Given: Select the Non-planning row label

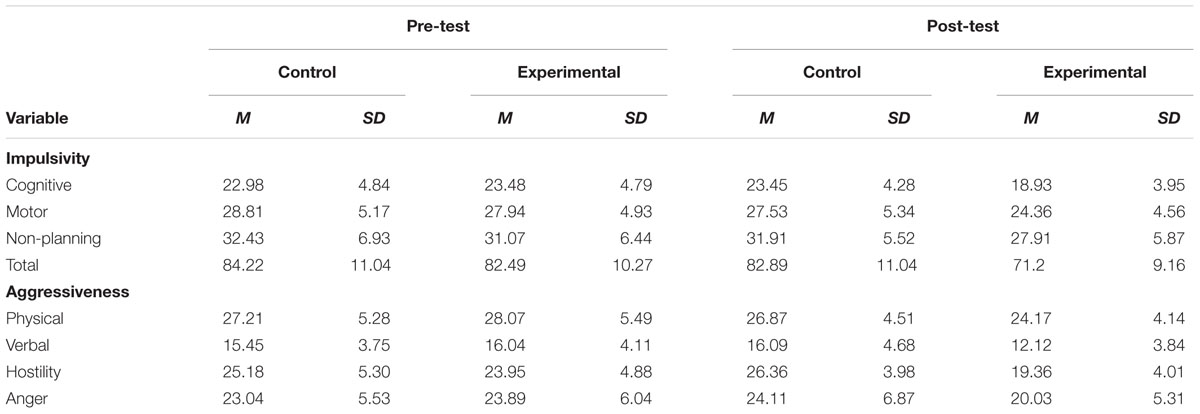Looking at the screenshot, I should coord(46,239).
